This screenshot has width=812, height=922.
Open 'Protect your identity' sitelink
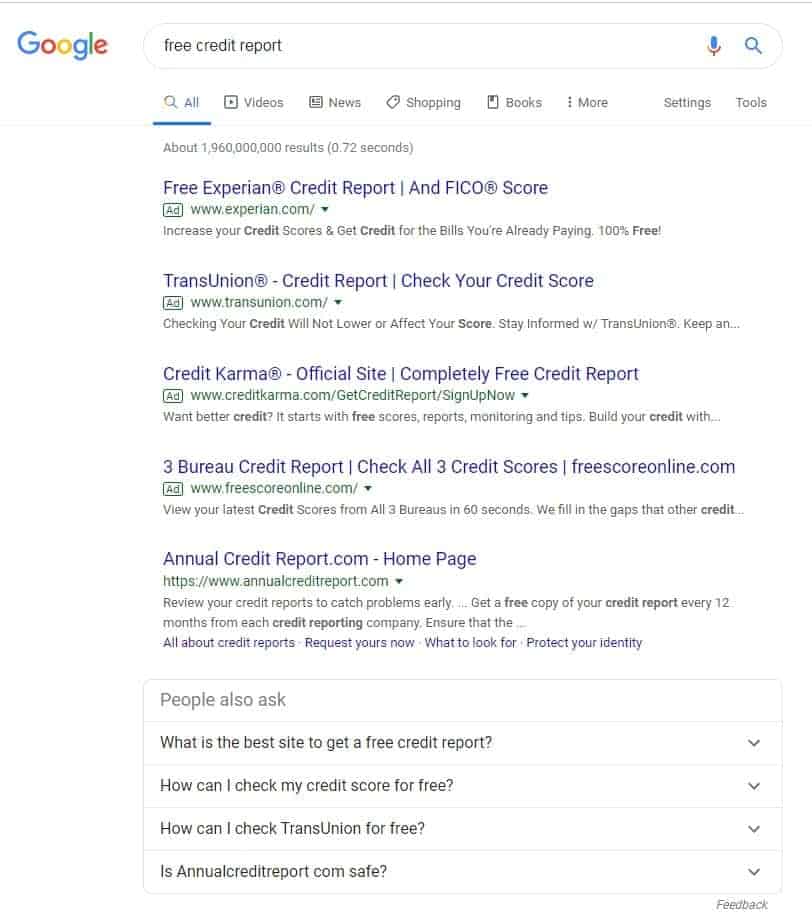[x=584, y=643]
